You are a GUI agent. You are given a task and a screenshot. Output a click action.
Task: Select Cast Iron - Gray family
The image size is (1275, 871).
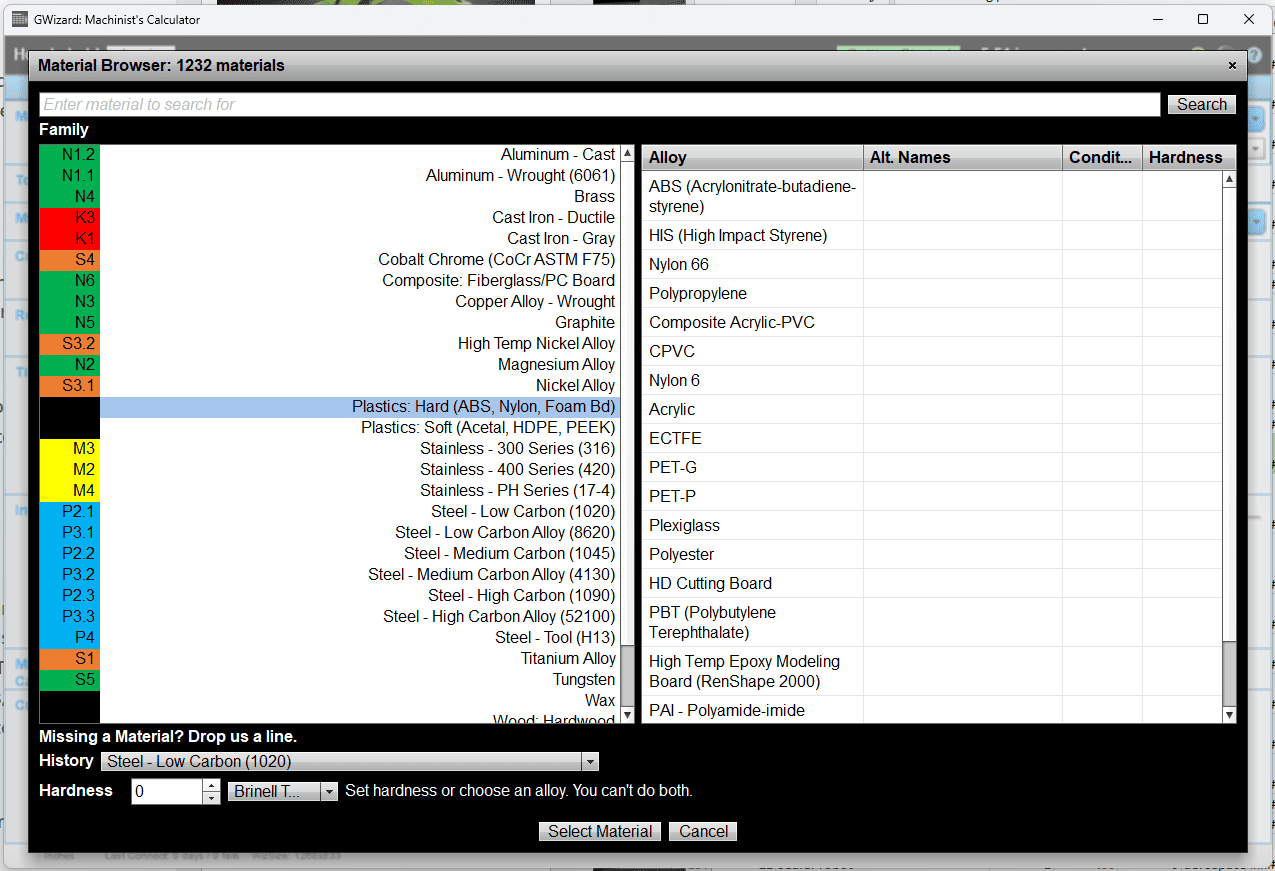[x=330, y=239]
